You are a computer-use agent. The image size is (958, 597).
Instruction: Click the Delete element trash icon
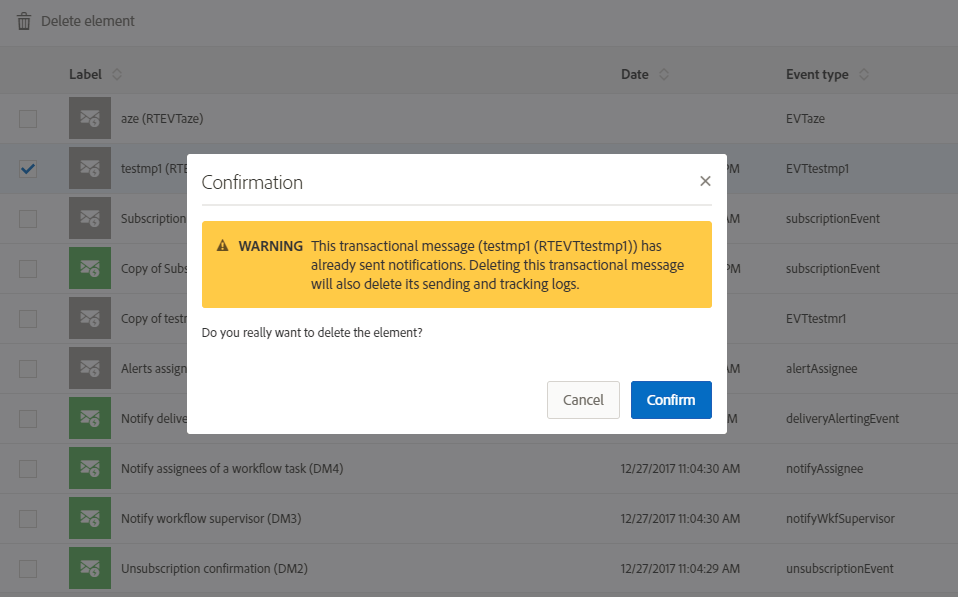[x=24, y=21]
